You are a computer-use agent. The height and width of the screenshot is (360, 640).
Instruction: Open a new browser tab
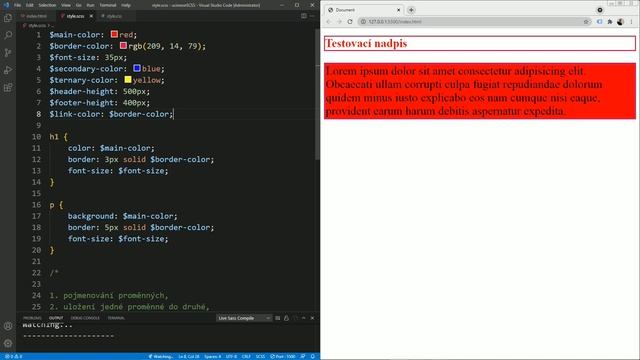411,10
